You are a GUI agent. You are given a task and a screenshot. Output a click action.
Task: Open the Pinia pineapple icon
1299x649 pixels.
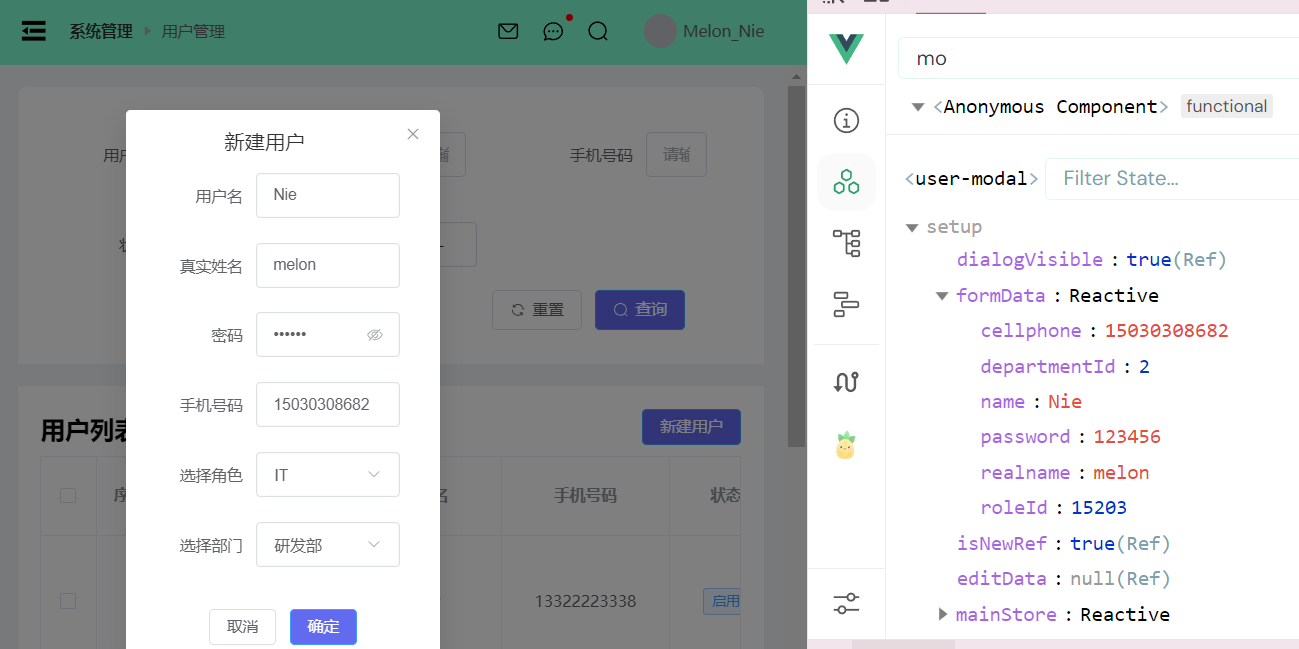(846, 445)
